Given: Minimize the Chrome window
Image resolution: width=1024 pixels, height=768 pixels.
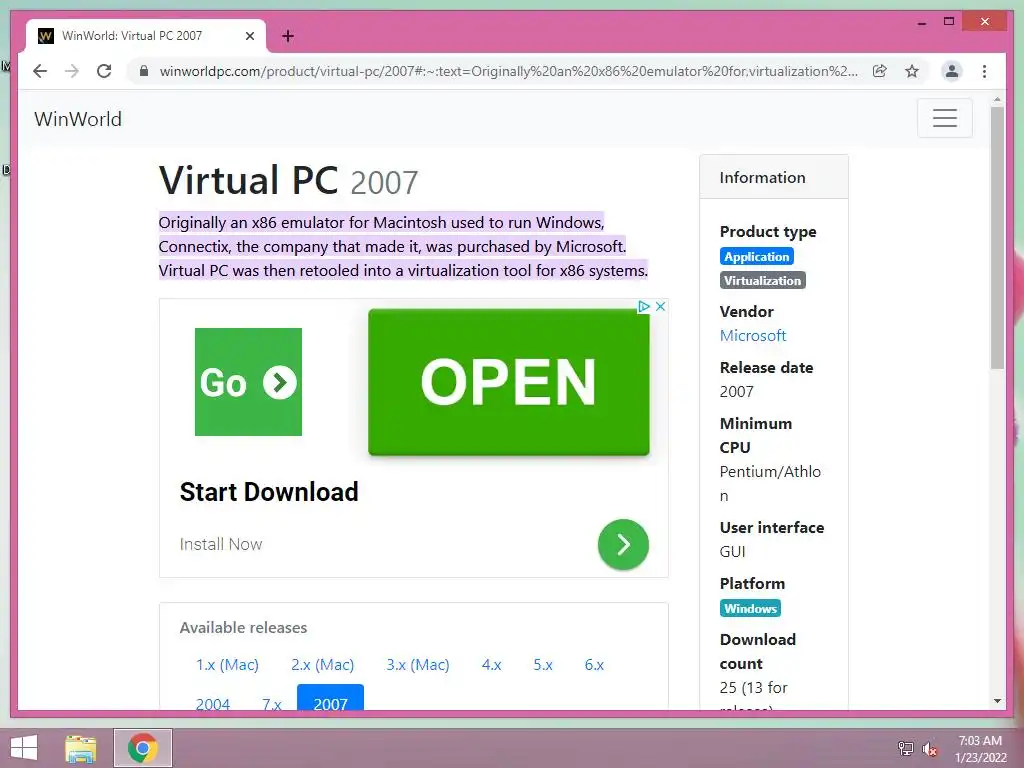Looking at the screenshot, I should coord(921,22).
